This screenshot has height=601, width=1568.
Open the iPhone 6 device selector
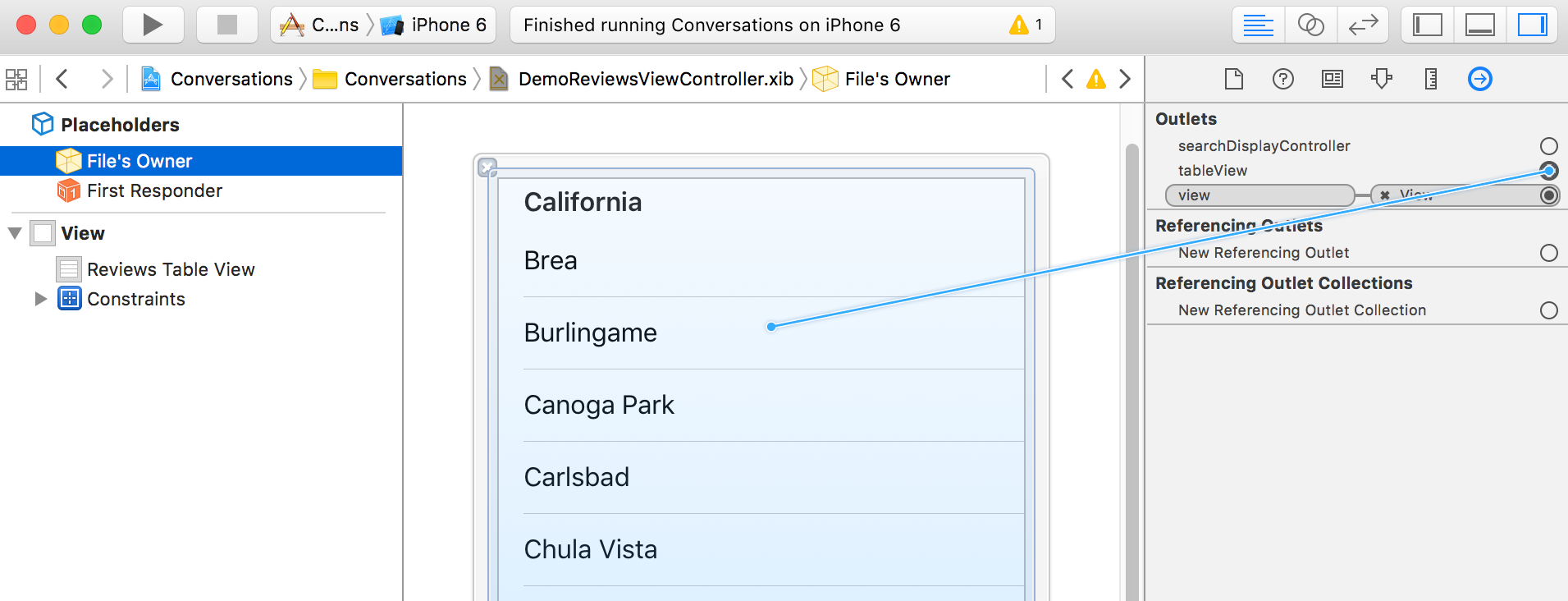point(437,25)
